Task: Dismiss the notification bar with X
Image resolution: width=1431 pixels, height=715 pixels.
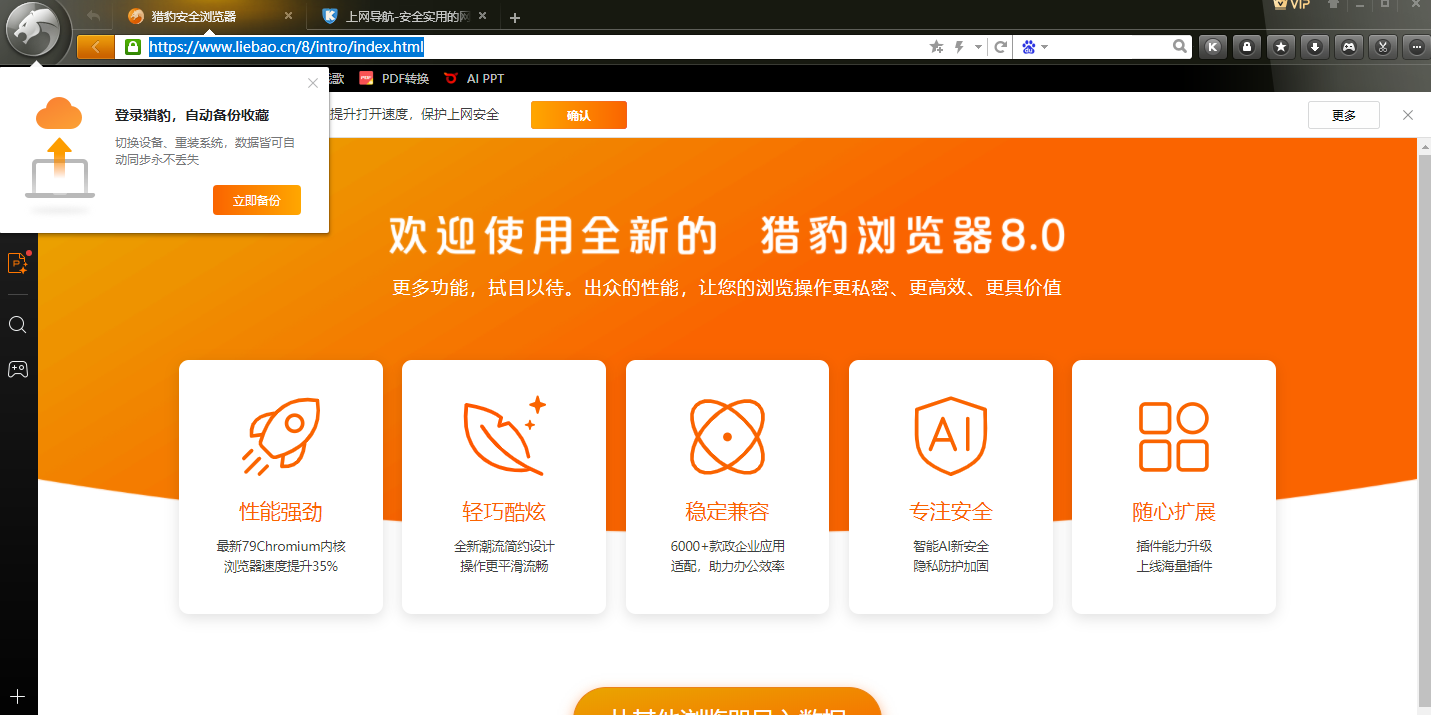Action: pos(1408,115)
